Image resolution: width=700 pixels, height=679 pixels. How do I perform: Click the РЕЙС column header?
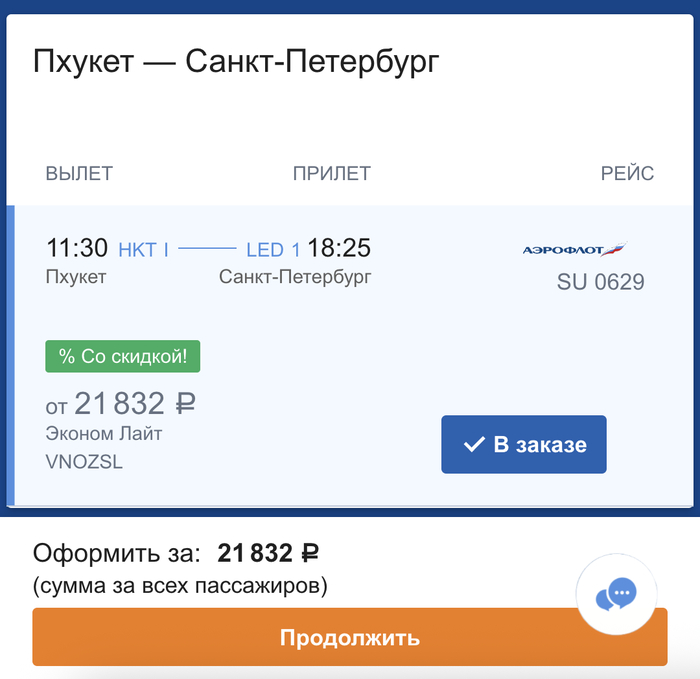coord(627,174)
